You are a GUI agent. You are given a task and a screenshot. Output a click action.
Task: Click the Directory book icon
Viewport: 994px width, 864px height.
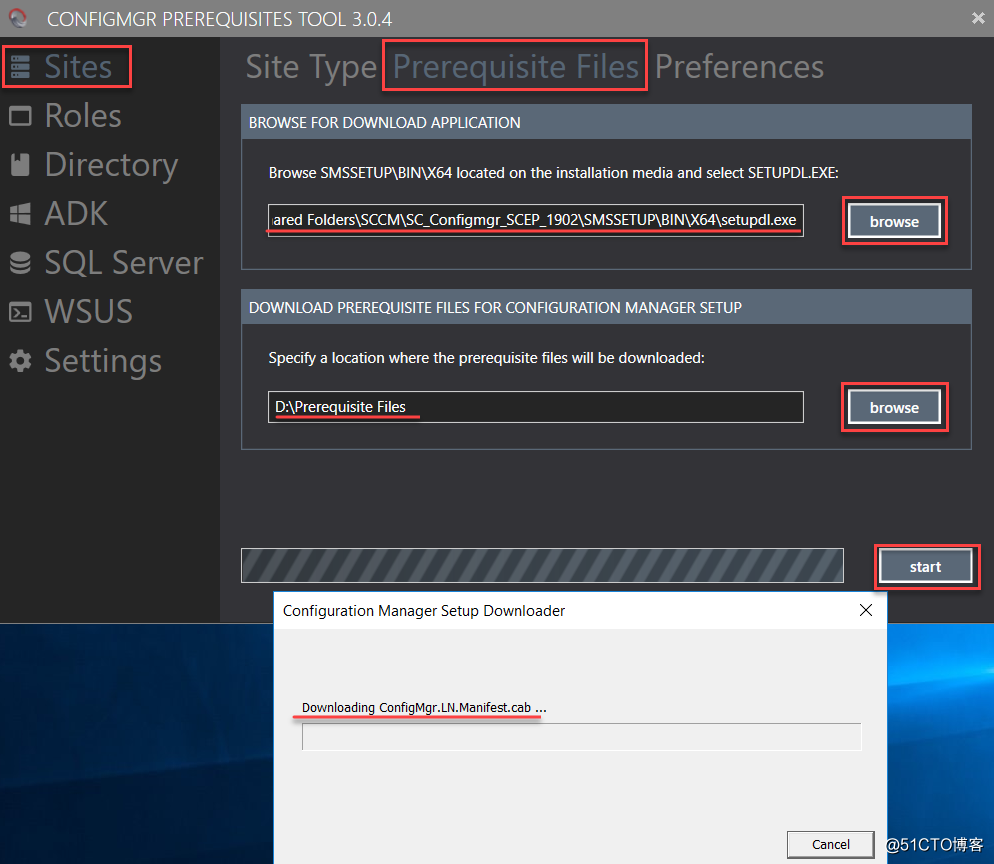pyautogui.click(x=20, y=165)
